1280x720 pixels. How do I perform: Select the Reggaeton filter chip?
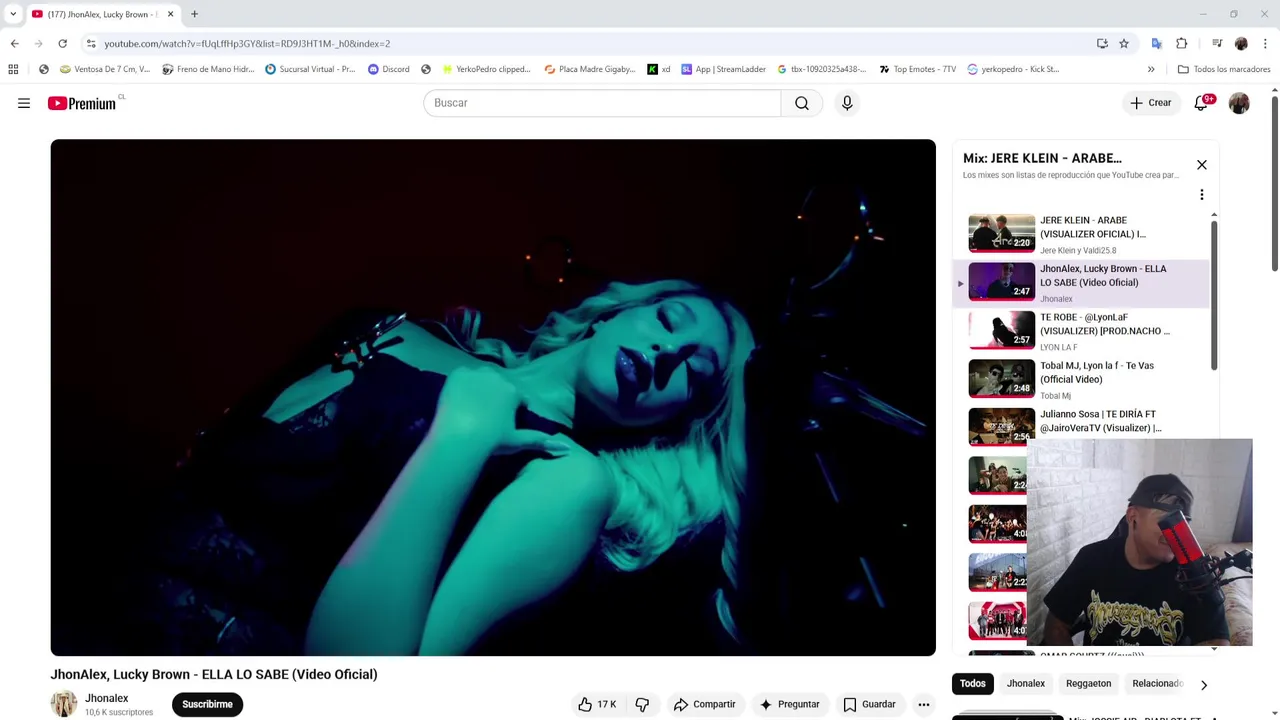coord(1089,684)
